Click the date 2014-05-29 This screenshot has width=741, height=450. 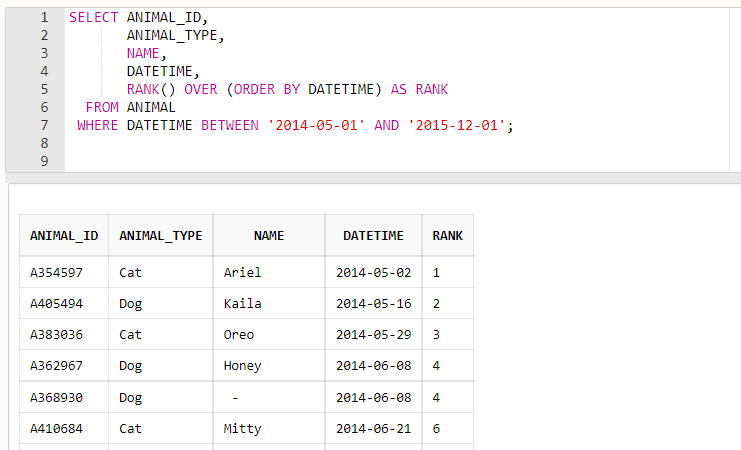pyautogui.click(x=373, y=335)
